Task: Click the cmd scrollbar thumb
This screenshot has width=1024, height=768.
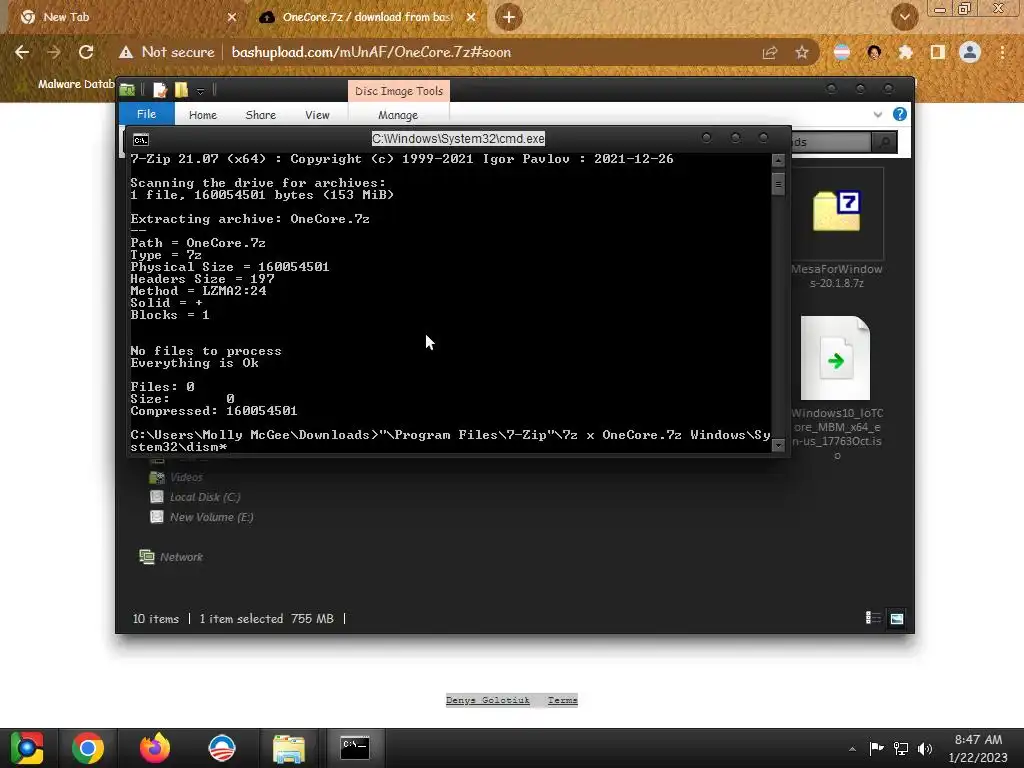Action: click(778, 184)
